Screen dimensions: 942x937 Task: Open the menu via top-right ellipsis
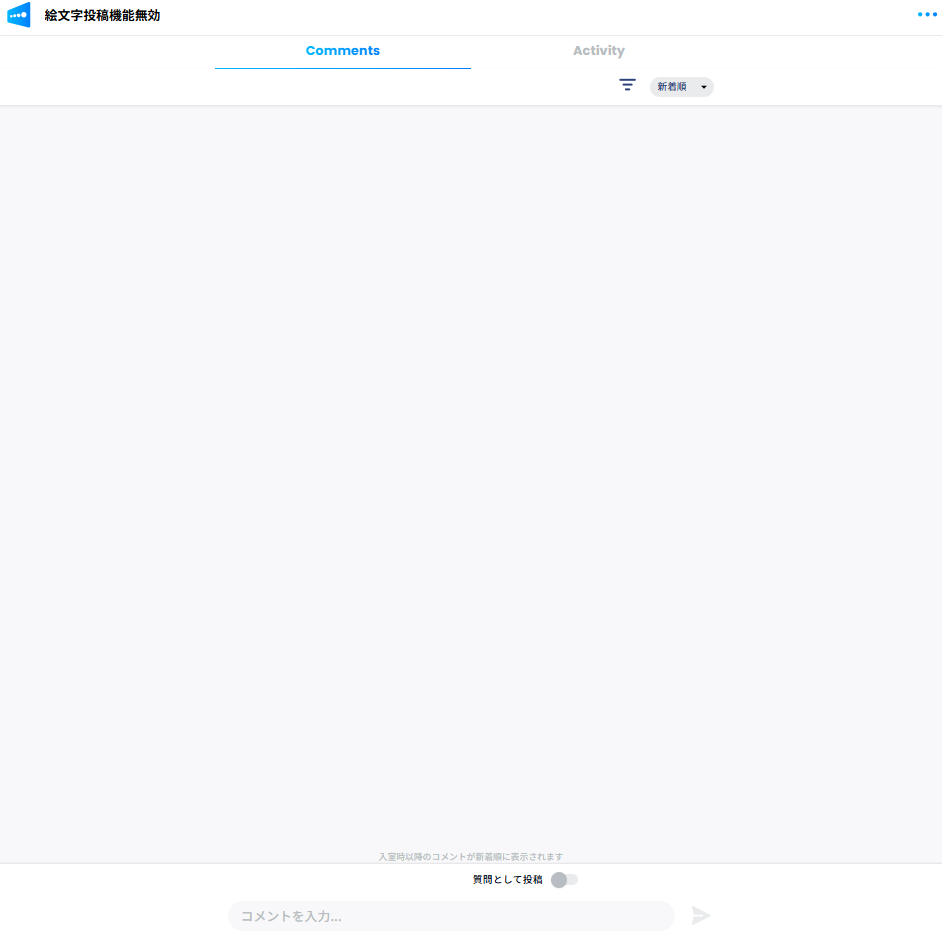pos(927,14)
